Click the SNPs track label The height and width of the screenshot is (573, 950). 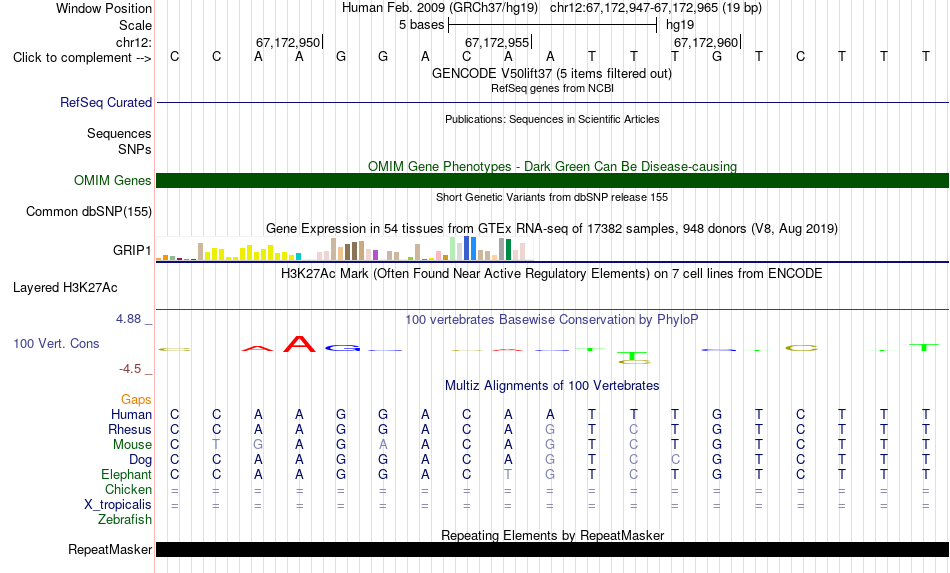click(x=135, y=149)
